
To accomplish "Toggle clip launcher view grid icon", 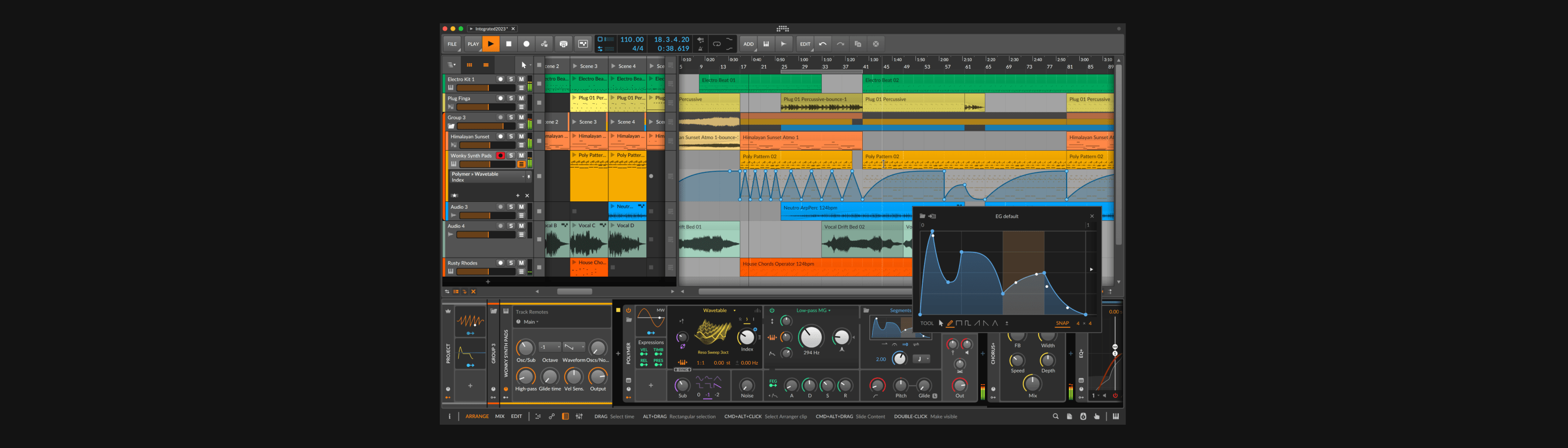I will pyautogui.click(x=469, y=64).
